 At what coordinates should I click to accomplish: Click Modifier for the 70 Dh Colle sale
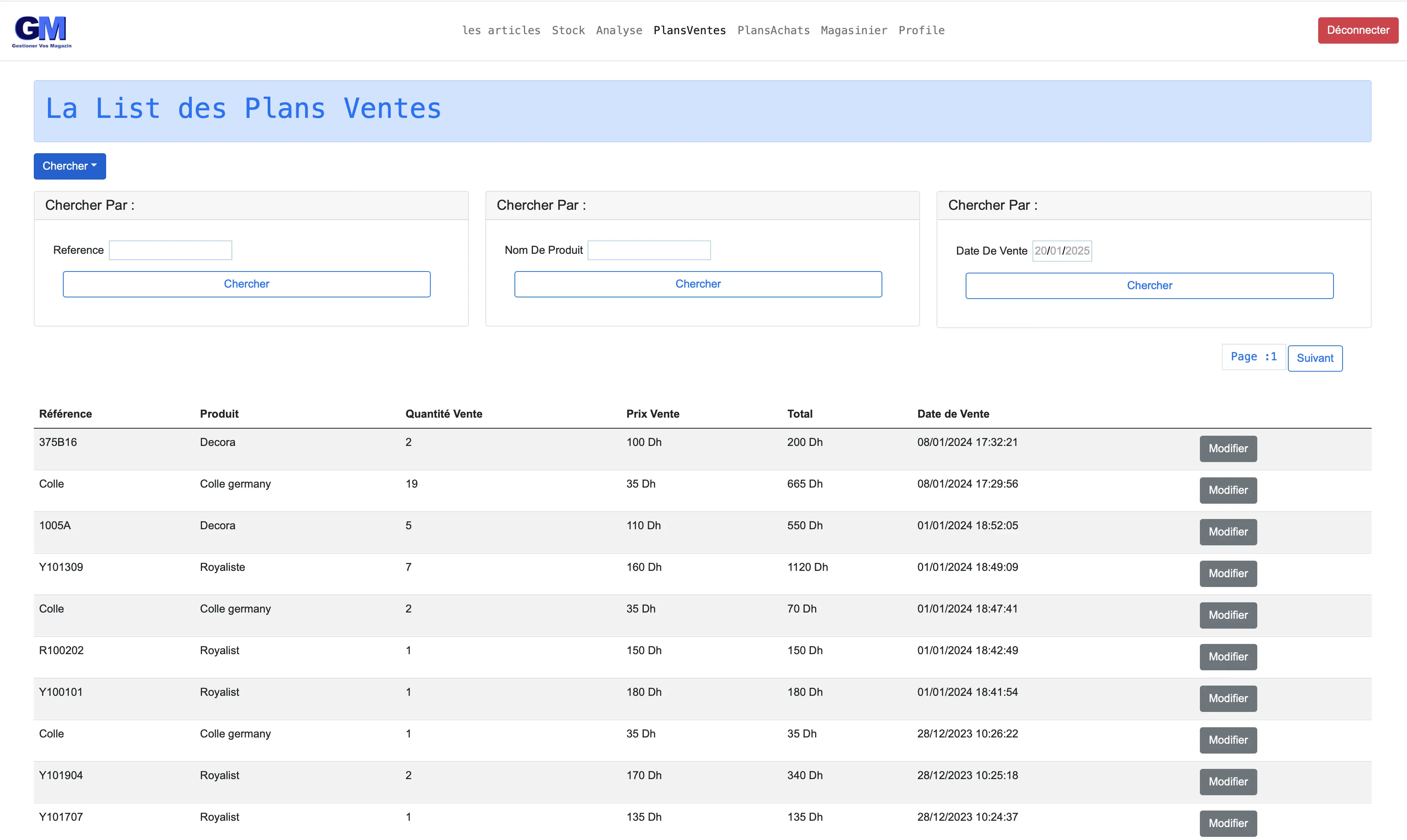[1228, 615]
